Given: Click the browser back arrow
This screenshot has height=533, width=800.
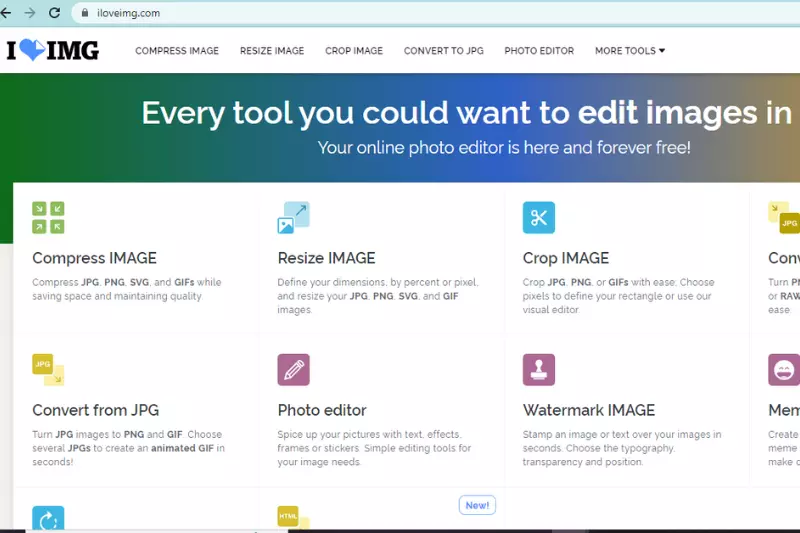Looking at the screenshot, I should click(x=6, y=13).
